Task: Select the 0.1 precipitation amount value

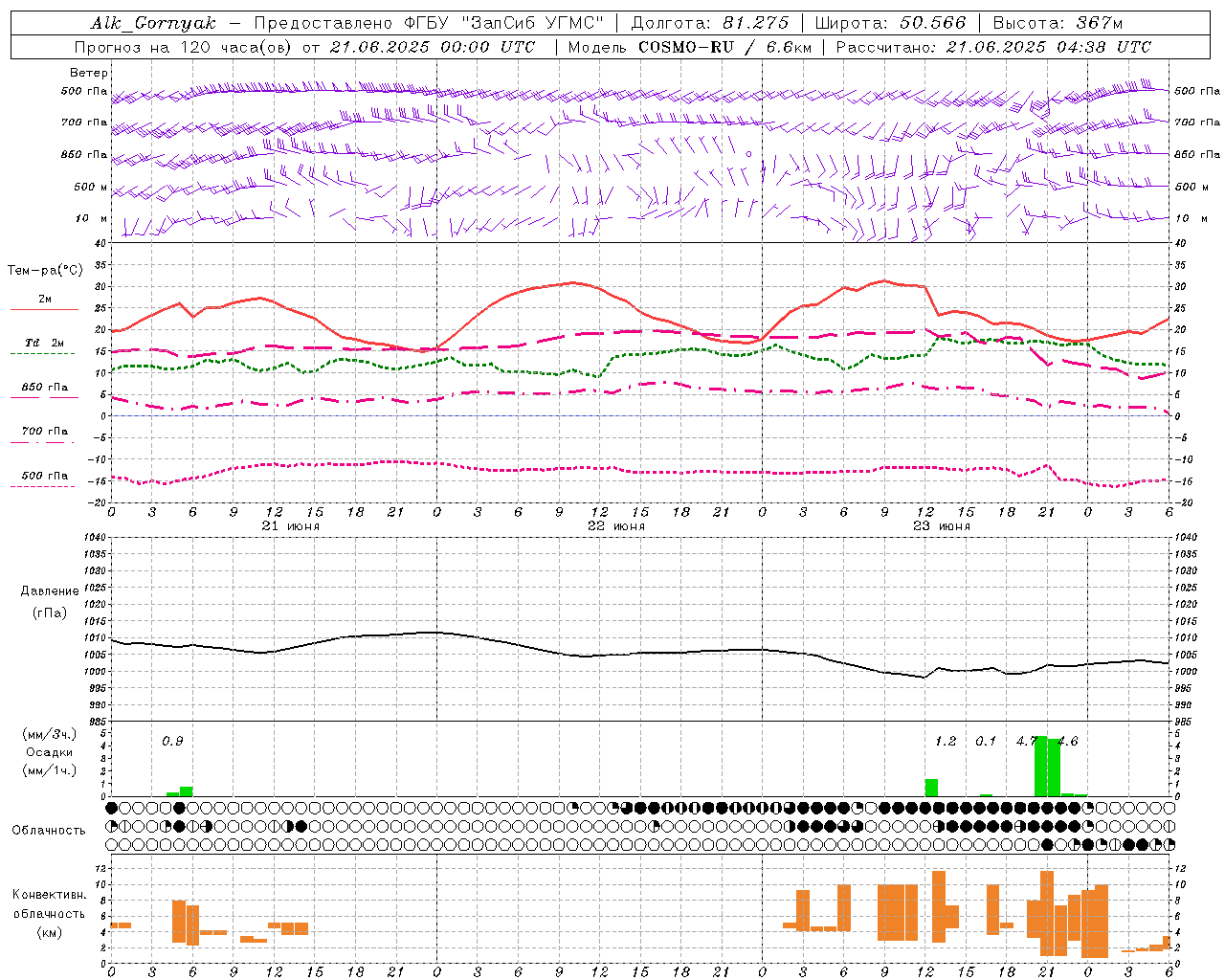Action: click(x=986, y=741)
